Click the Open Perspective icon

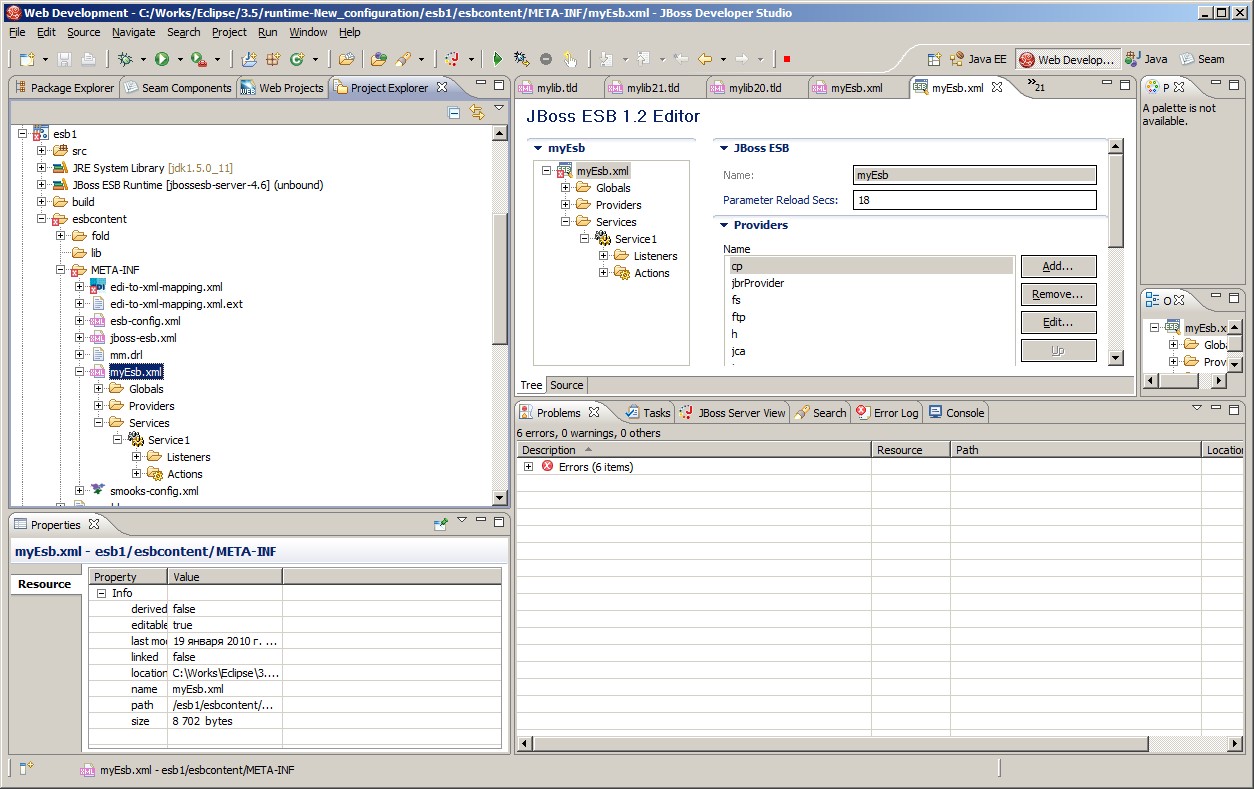click(x=934, y=59)
